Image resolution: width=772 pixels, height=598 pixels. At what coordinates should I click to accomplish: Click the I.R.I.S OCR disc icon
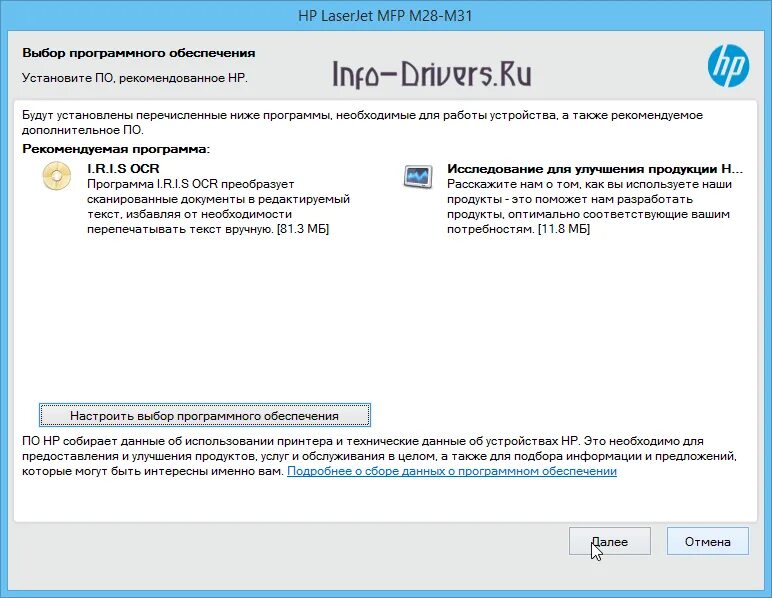point(57,176)
